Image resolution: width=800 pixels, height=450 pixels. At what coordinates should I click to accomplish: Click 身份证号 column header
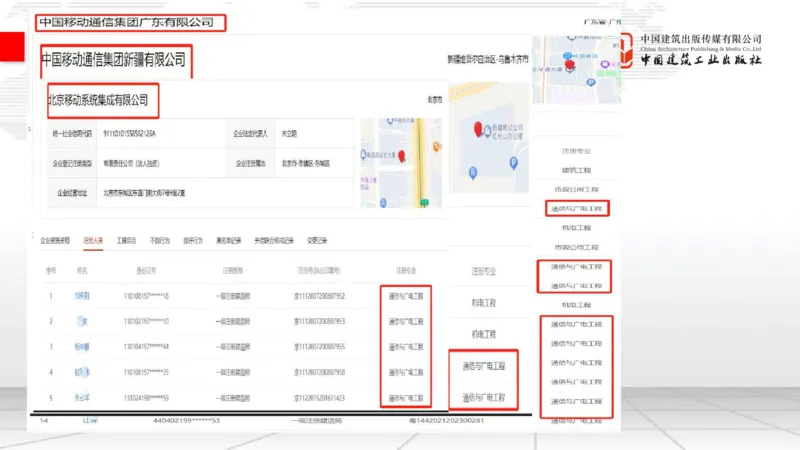(x=146, y=271)
